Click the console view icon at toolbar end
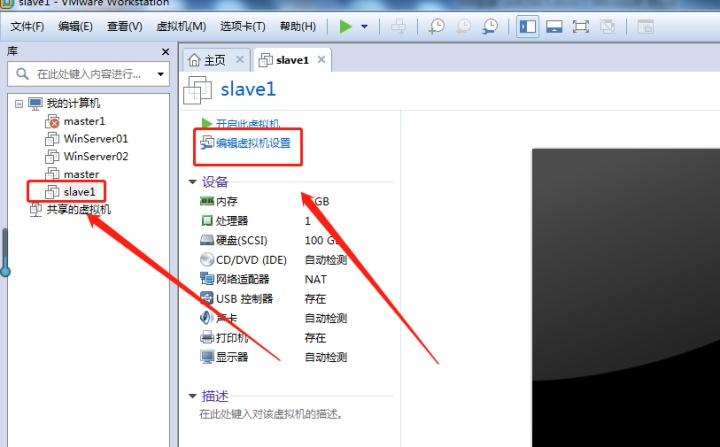This screenshot has height=447, width=720. [645, 27]
